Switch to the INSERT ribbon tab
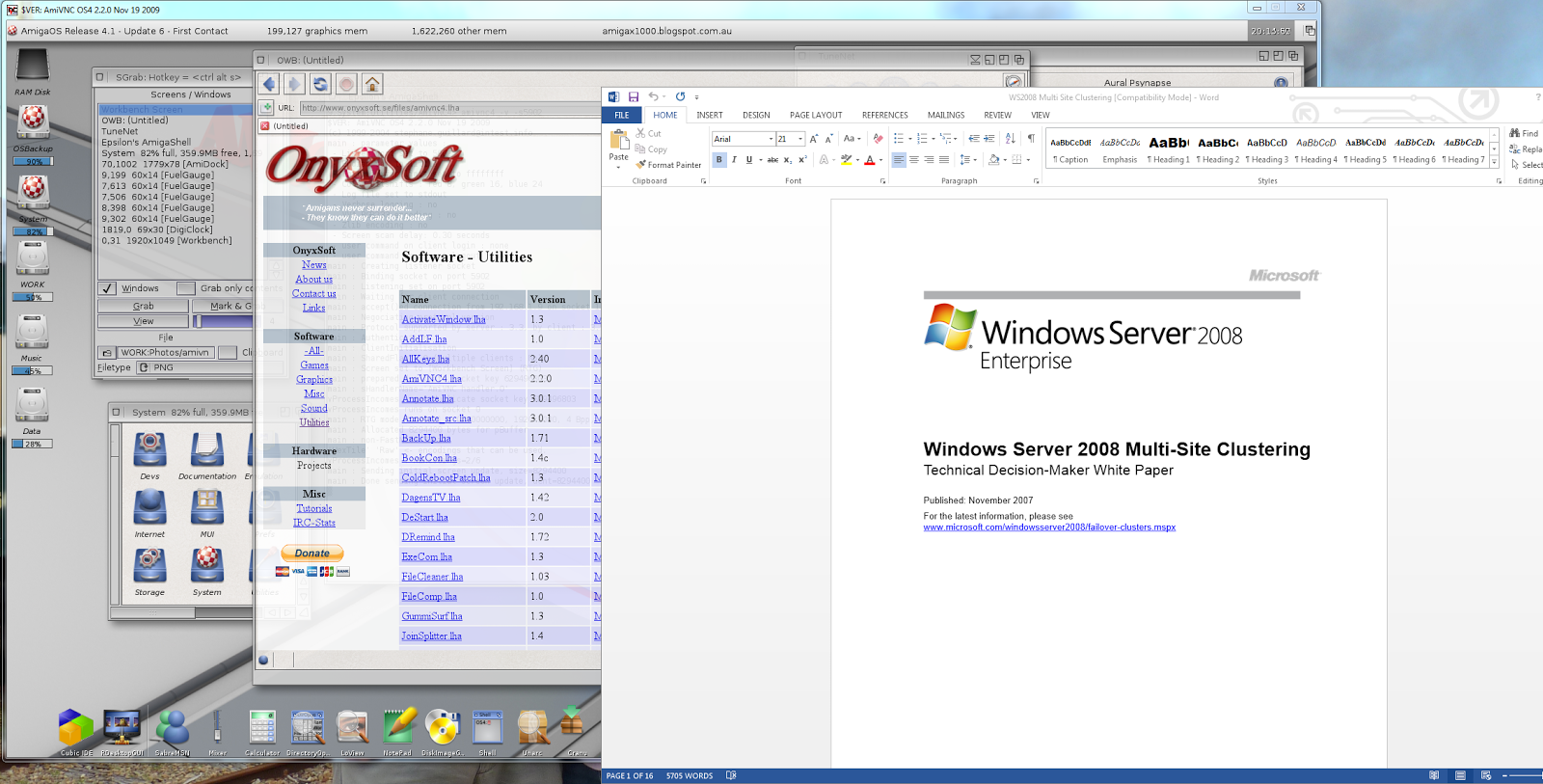This screenshot has height=784, width=1543. [x=710, y=115]
